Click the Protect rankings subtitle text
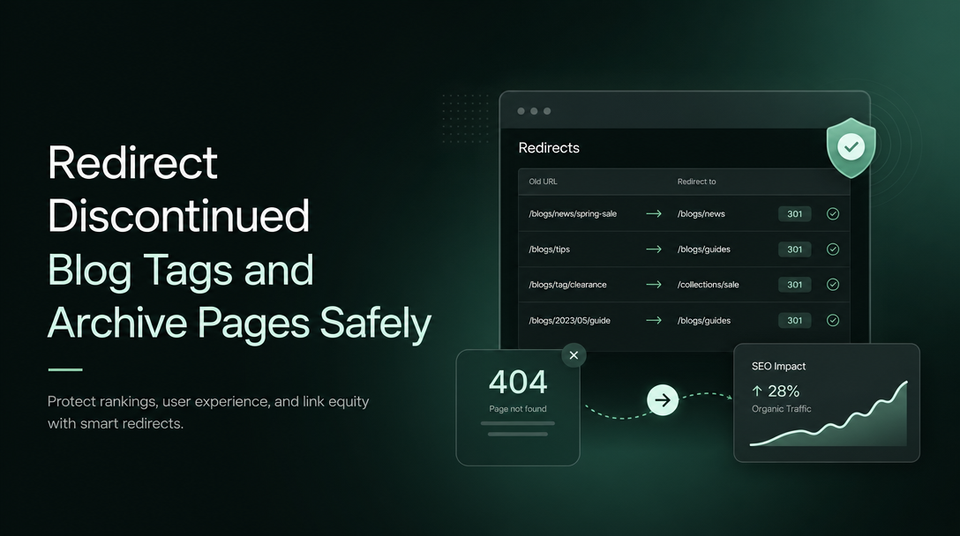 coord(208,412)
